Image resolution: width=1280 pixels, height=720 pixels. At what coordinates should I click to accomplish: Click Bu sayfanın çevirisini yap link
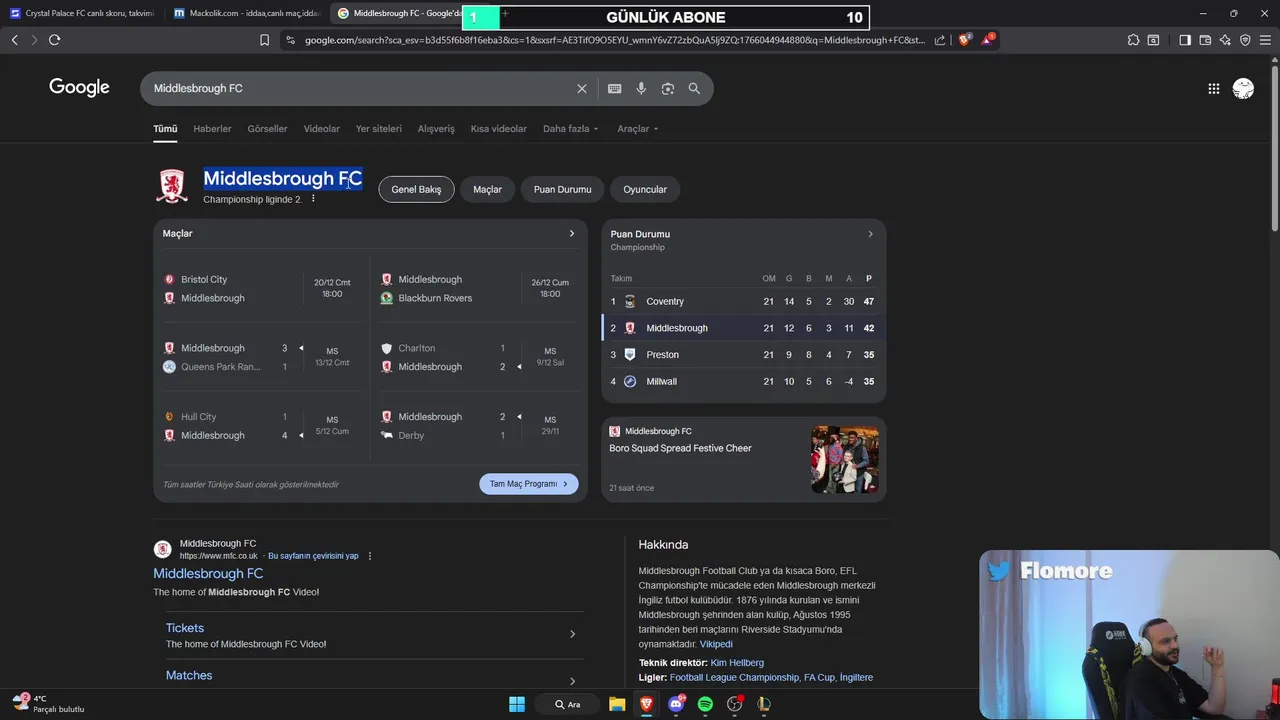tap(313, 556)
